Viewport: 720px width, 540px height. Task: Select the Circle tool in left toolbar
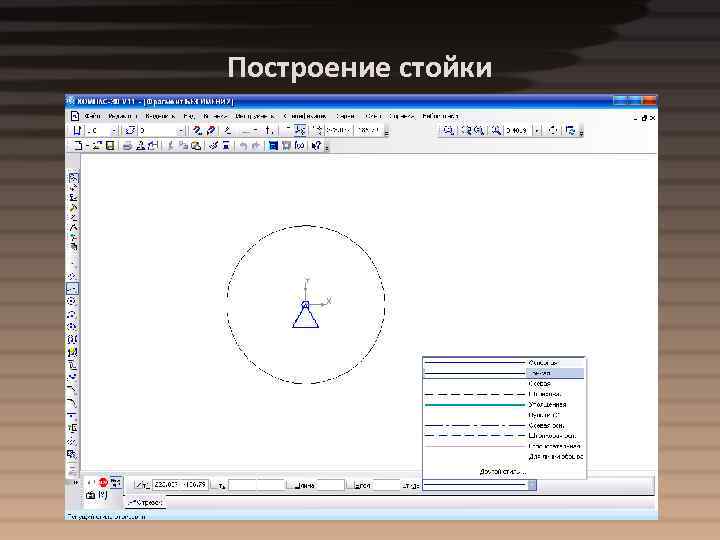(x=72, y=302)
